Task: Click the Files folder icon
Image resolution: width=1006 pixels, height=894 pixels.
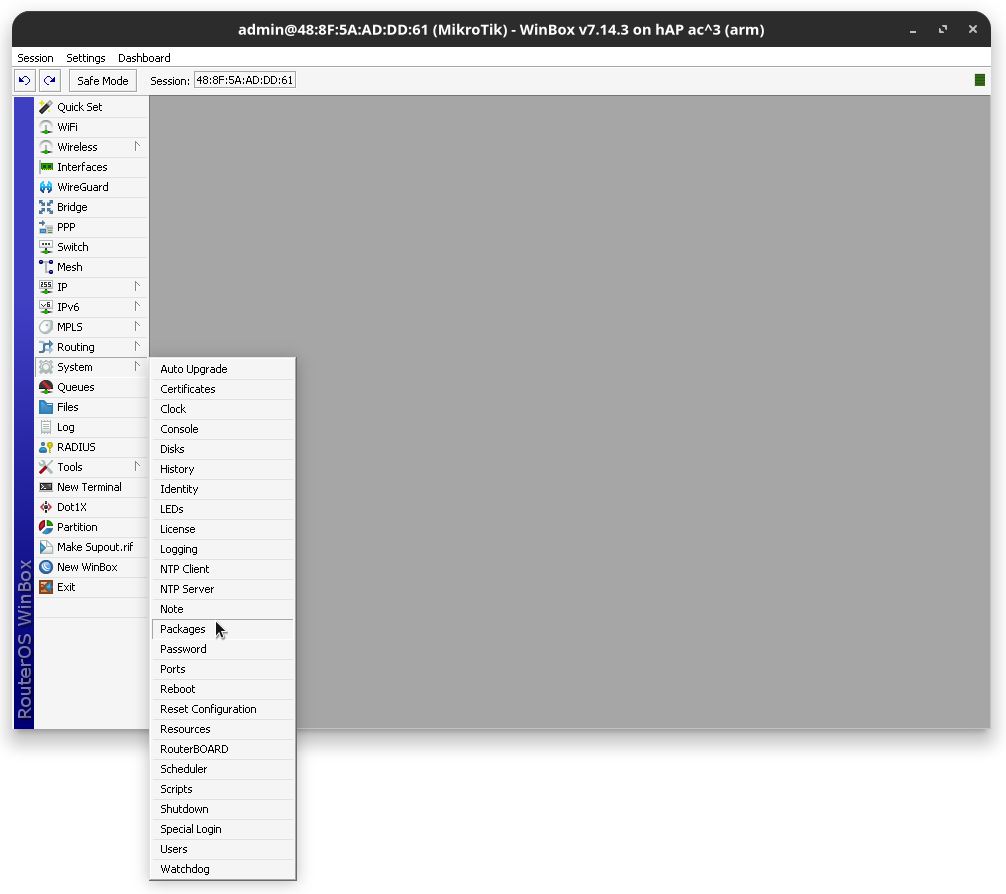Action: [46, 407]
